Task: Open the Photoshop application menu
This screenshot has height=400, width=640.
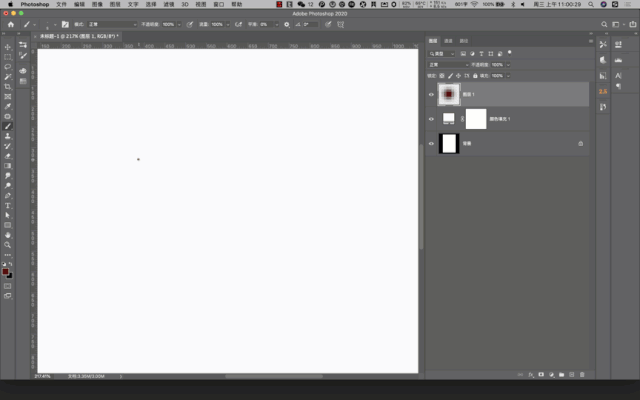Action: [35, 4]
